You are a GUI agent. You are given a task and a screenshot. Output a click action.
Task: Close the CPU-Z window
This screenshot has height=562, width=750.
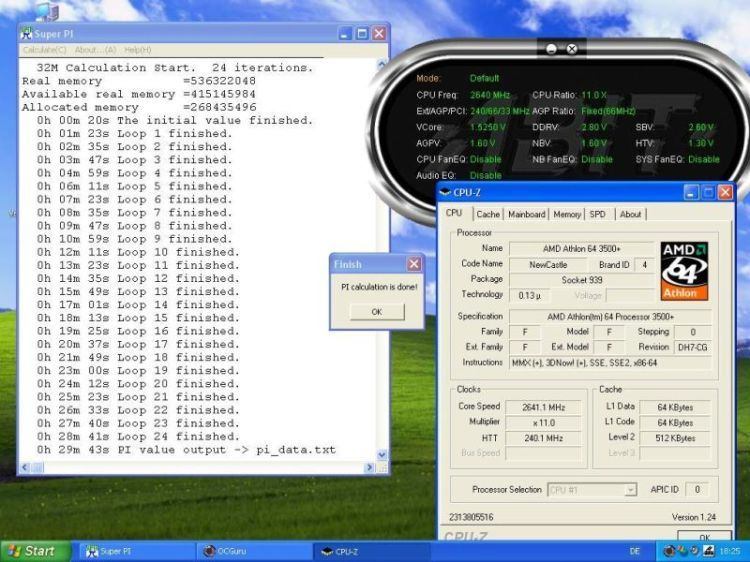tap(725, 193)
